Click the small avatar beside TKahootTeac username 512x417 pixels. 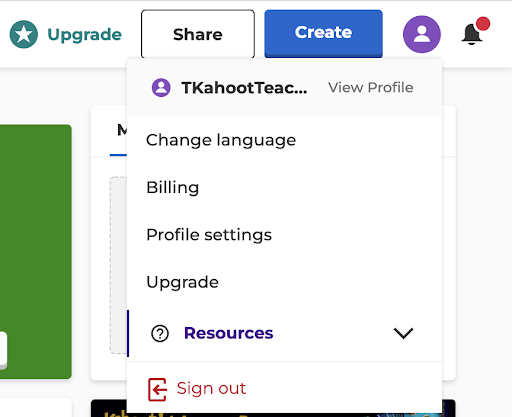[161, 88]
